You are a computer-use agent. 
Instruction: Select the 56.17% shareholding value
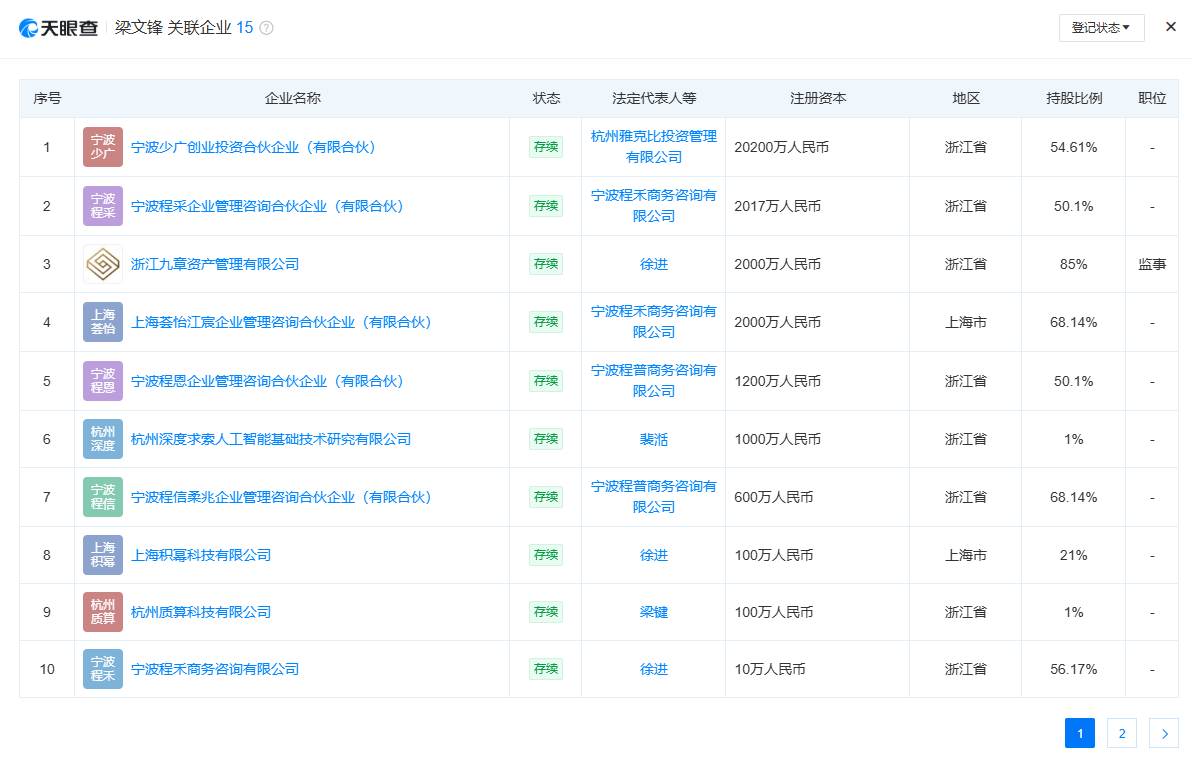[1074, 669]
